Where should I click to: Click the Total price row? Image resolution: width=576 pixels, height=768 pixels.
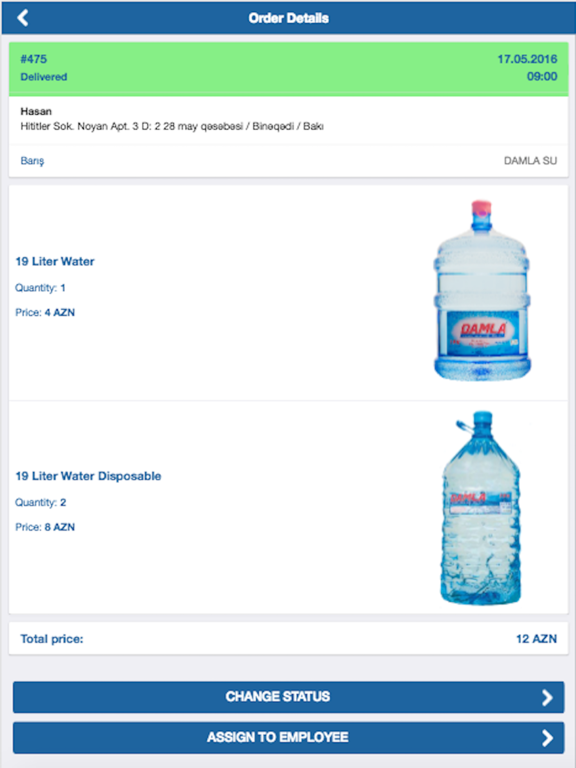click(x=288, y=639)
